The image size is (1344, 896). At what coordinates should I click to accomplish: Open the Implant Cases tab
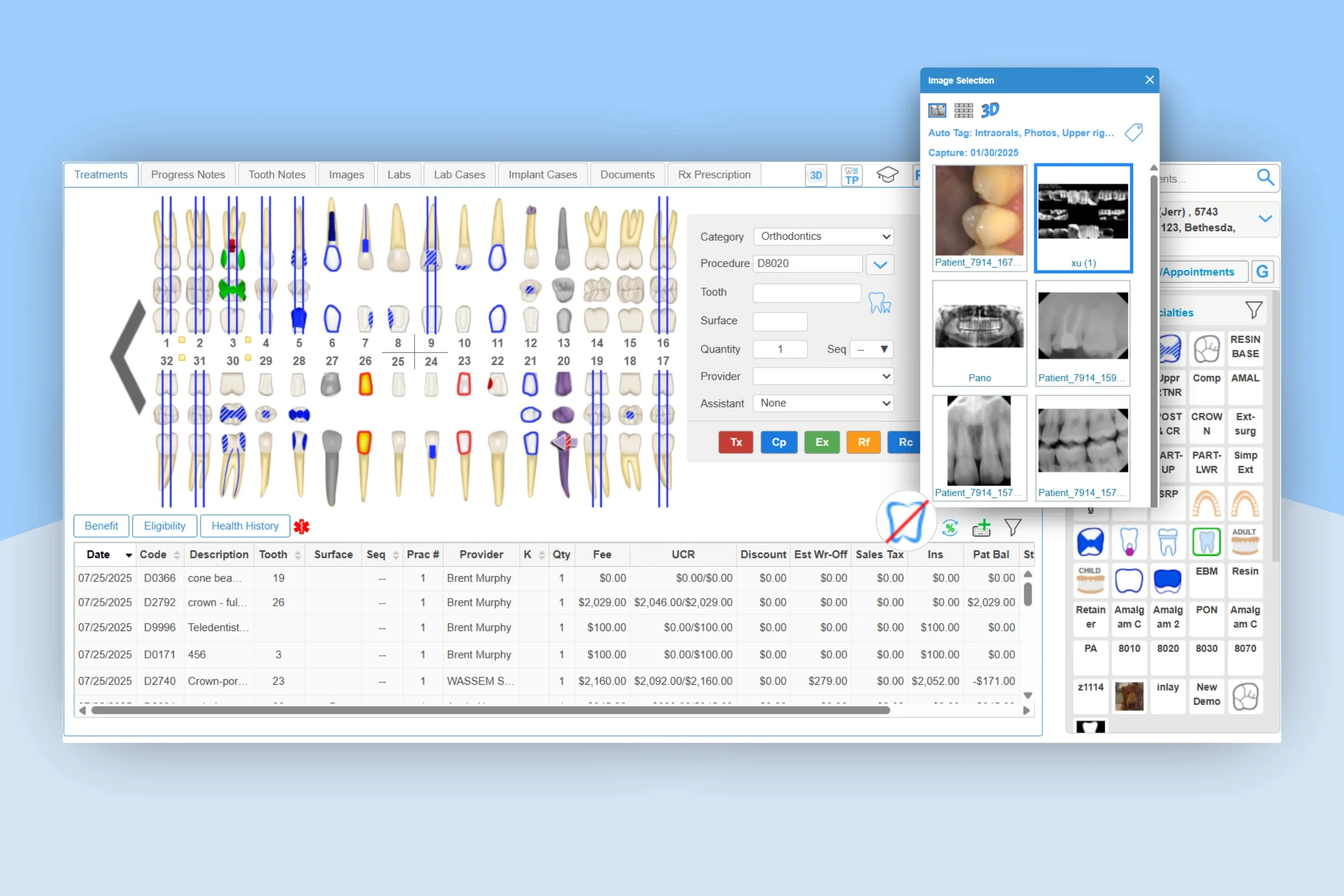coord(542,174)
